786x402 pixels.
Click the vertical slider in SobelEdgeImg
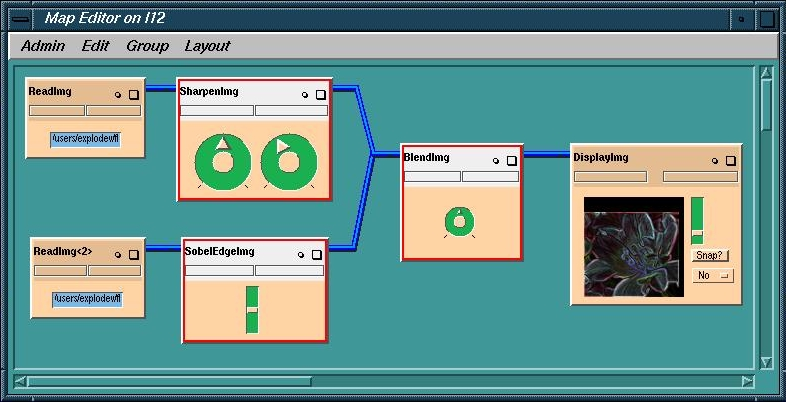[252, 310]
